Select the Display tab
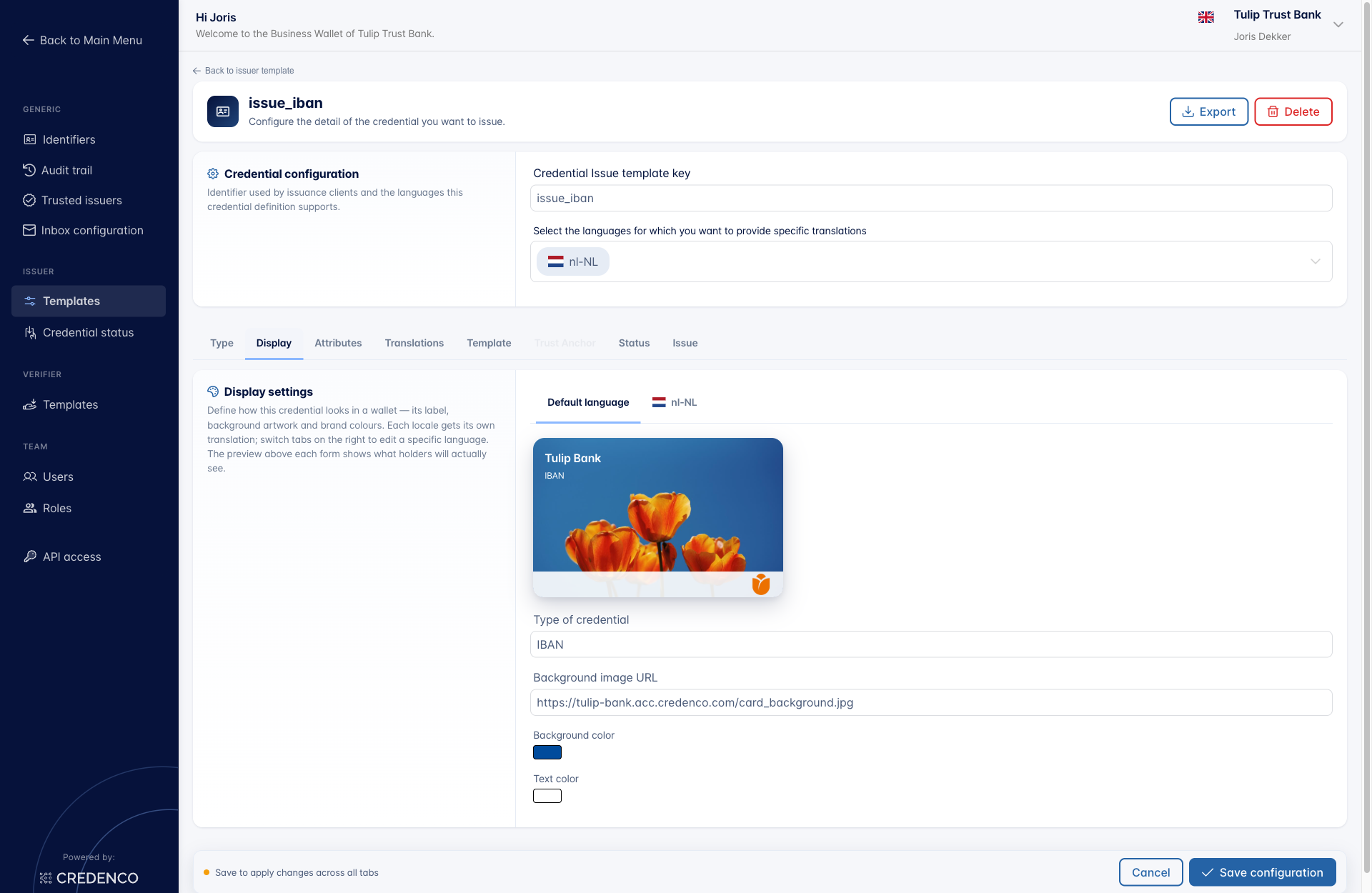1372x893 pixels. [274, 343]
